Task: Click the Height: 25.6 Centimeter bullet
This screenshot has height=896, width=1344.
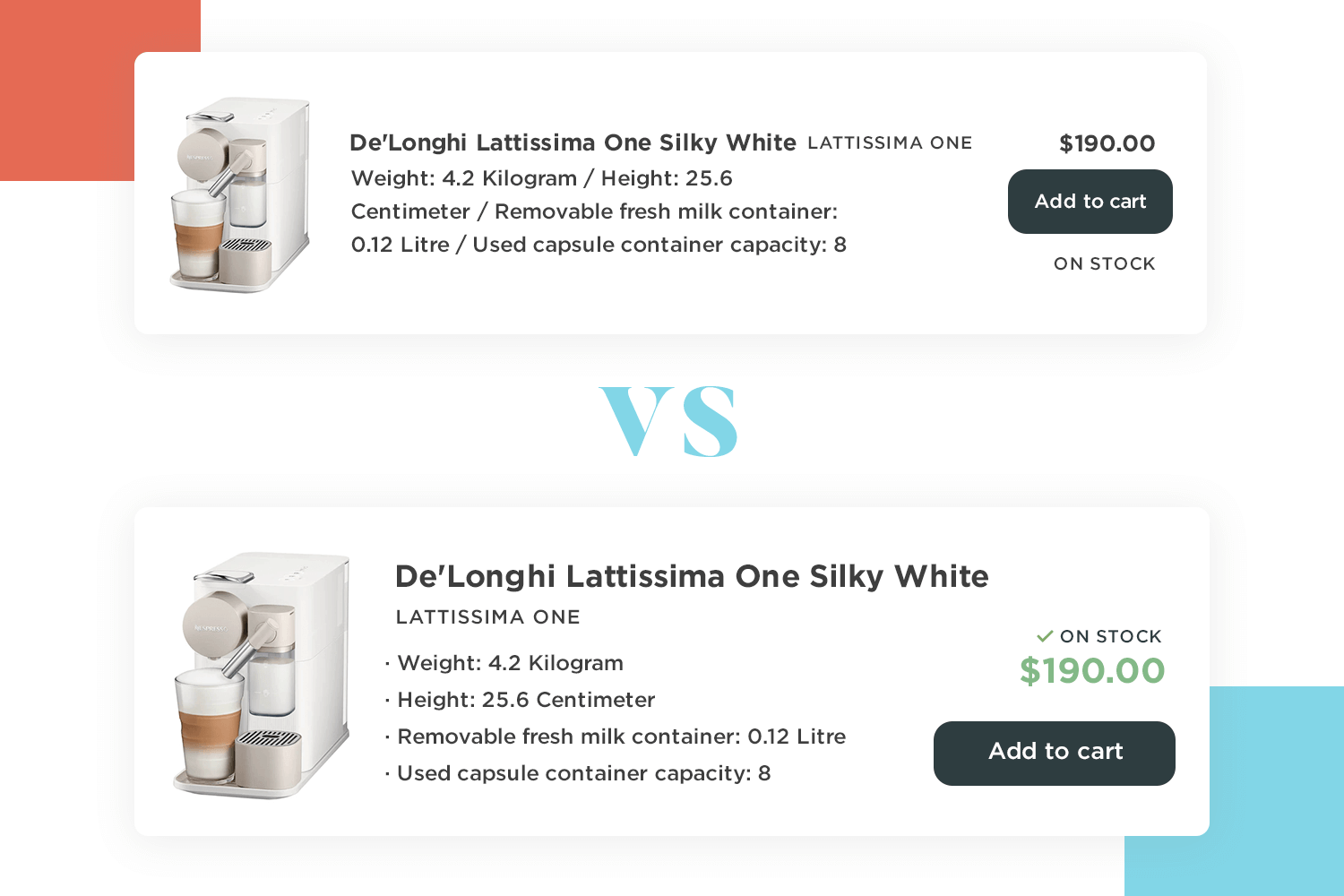Action: [x=520, y=700]
